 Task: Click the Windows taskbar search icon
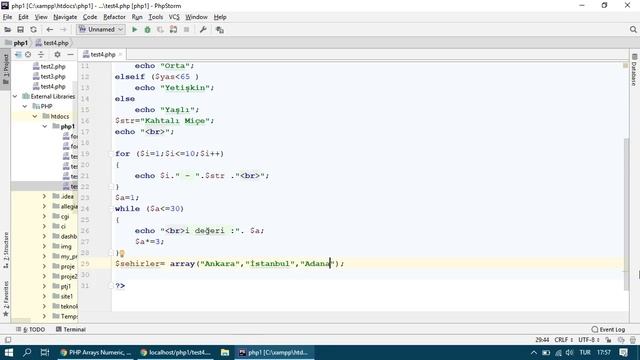click(x=27, y=353)
